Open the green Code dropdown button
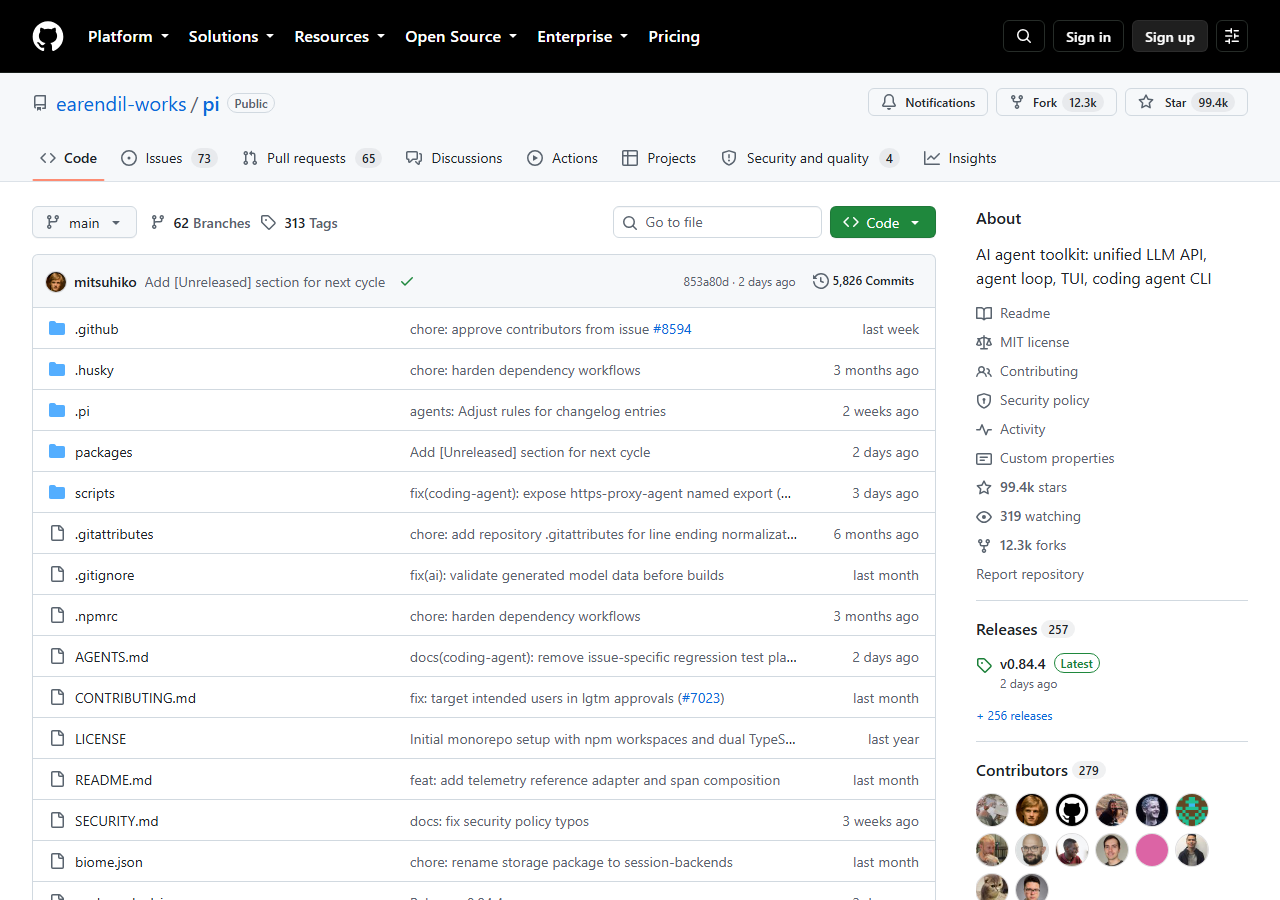 883,222
